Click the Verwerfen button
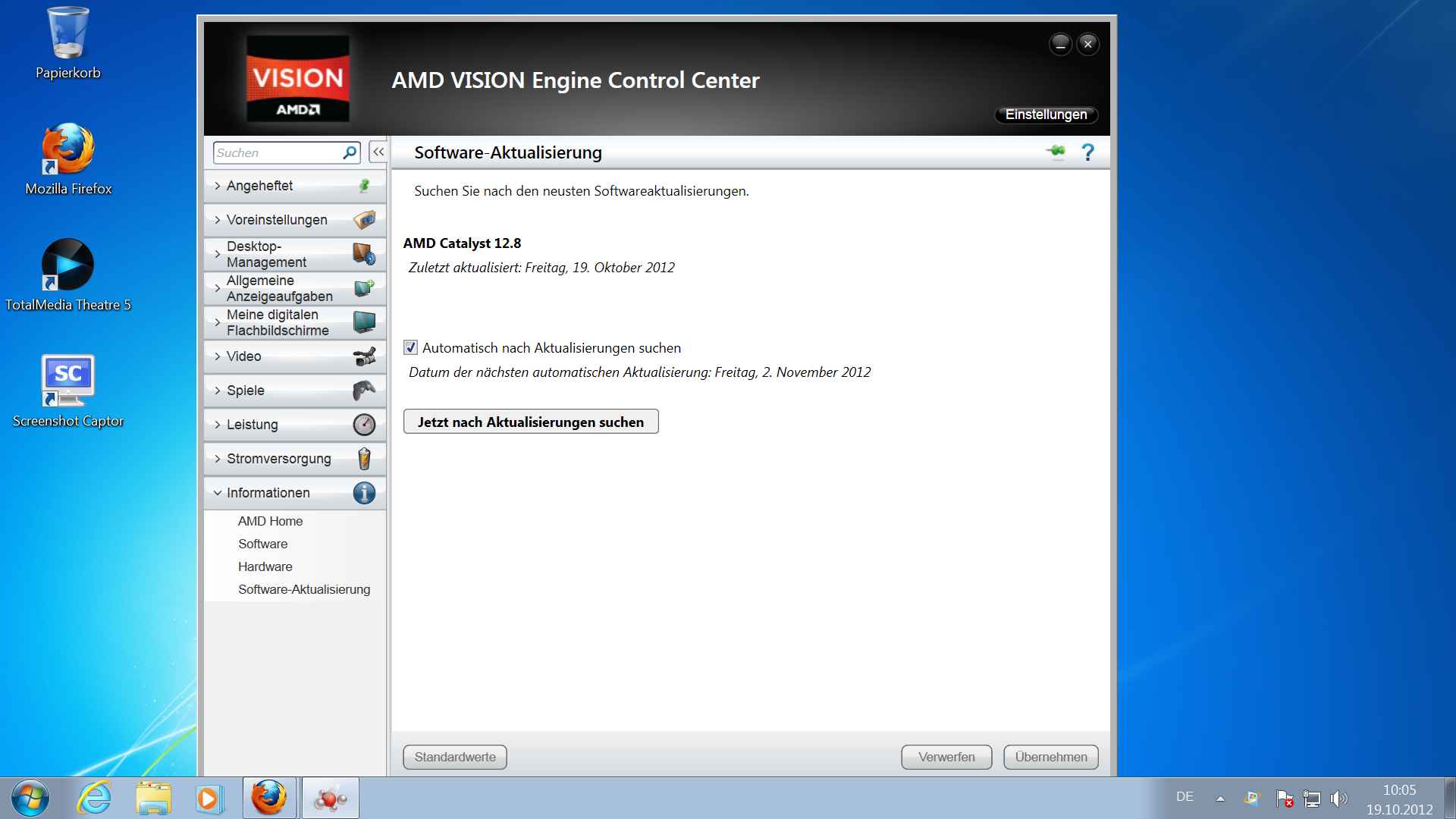The height and width of the screenshot is (819, 1456). [x=946, y=758]
